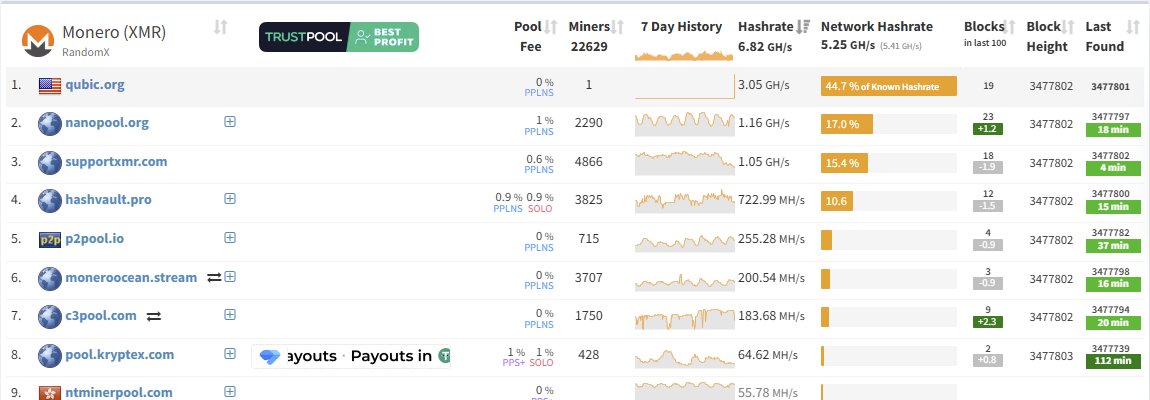The image size is (1150, 400).
Task: Expand ntminerpool.com row details
Action: click(x=230, y=391)
